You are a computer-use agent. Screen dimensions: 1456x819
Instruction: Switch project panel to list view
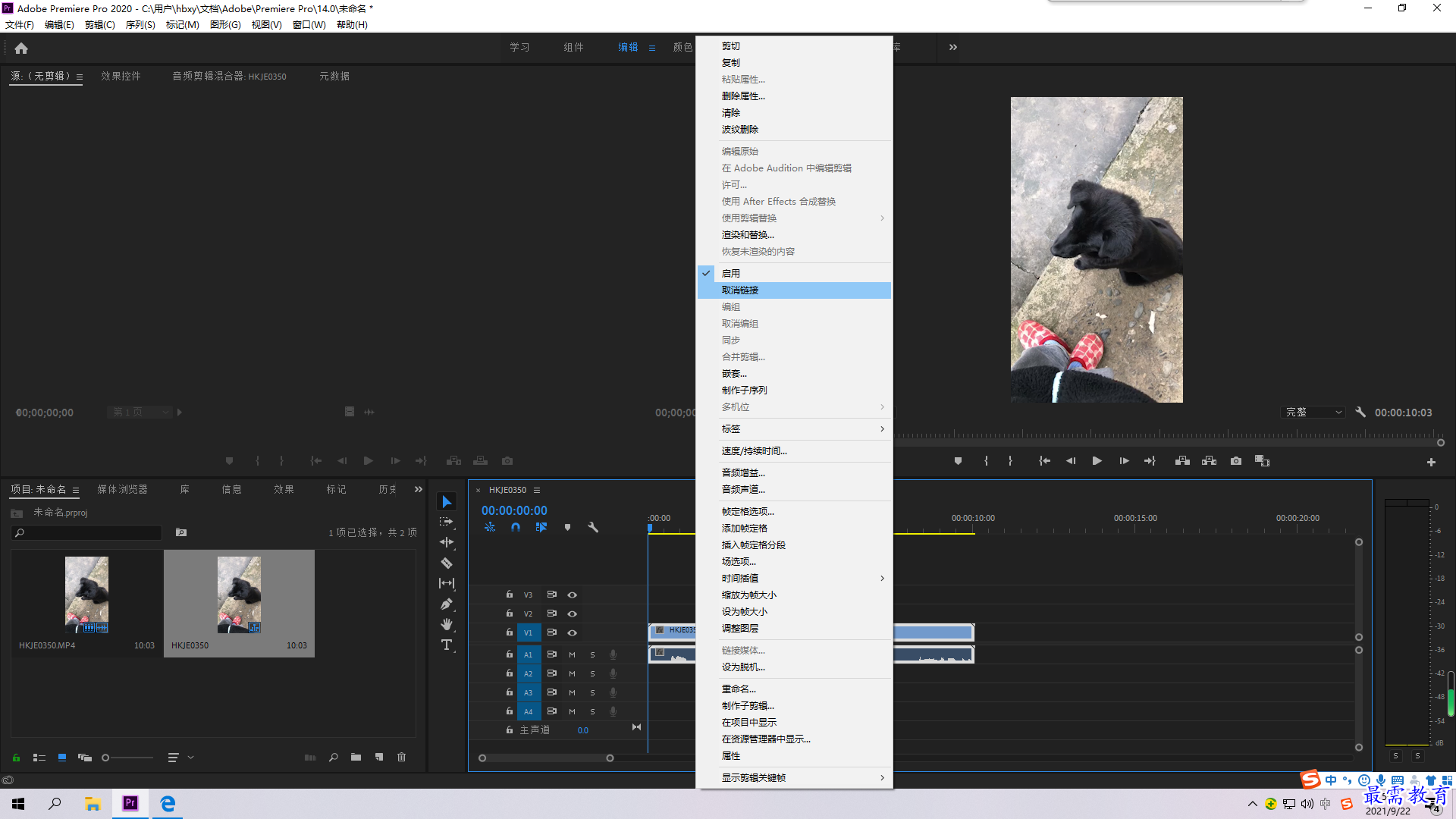(x=39, y=757)
